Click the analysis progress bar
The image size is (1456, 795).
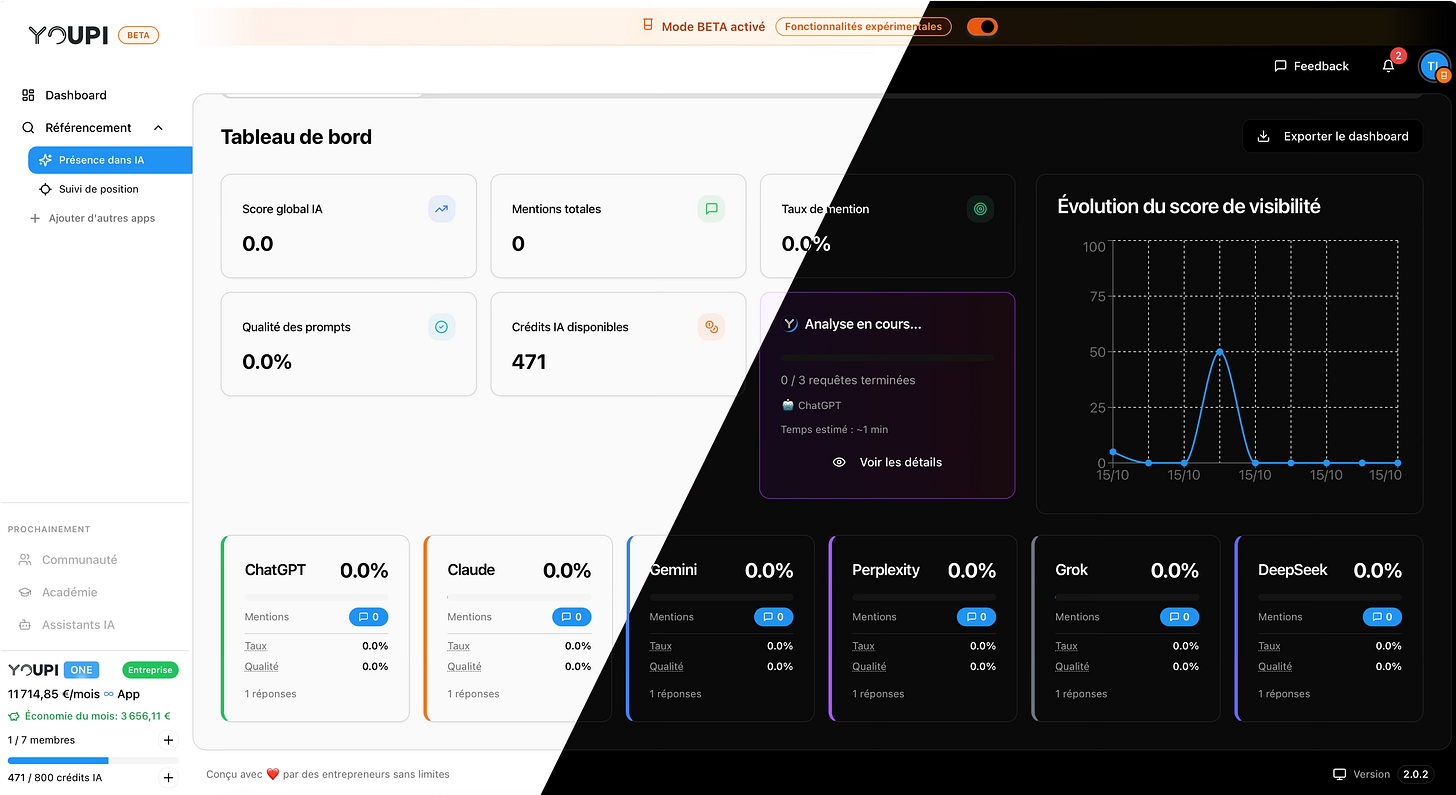point(887,357)
